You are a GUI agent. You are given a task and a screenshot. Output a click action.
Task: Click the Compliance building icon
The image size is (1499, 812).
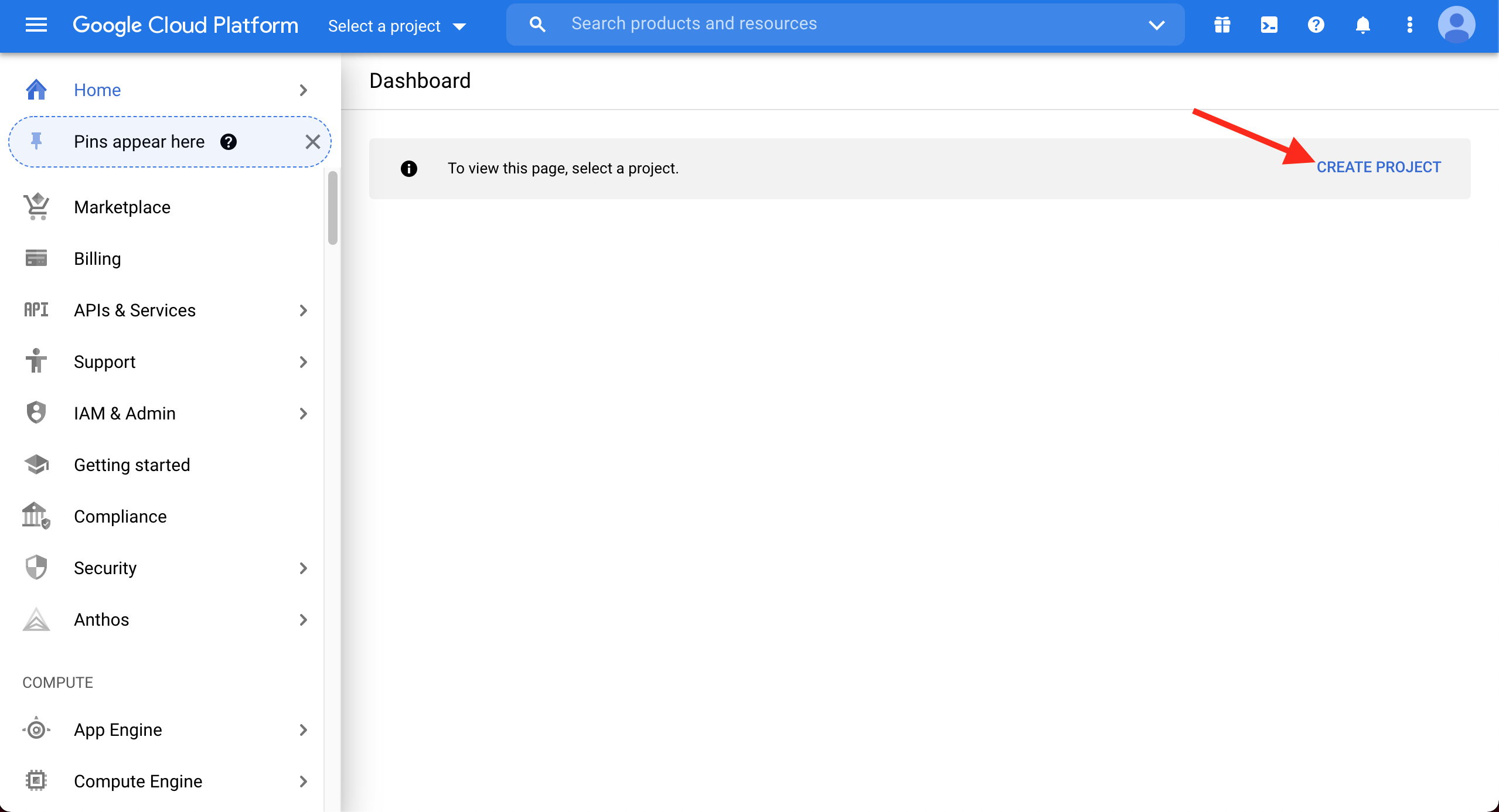[x=36, y=516]
